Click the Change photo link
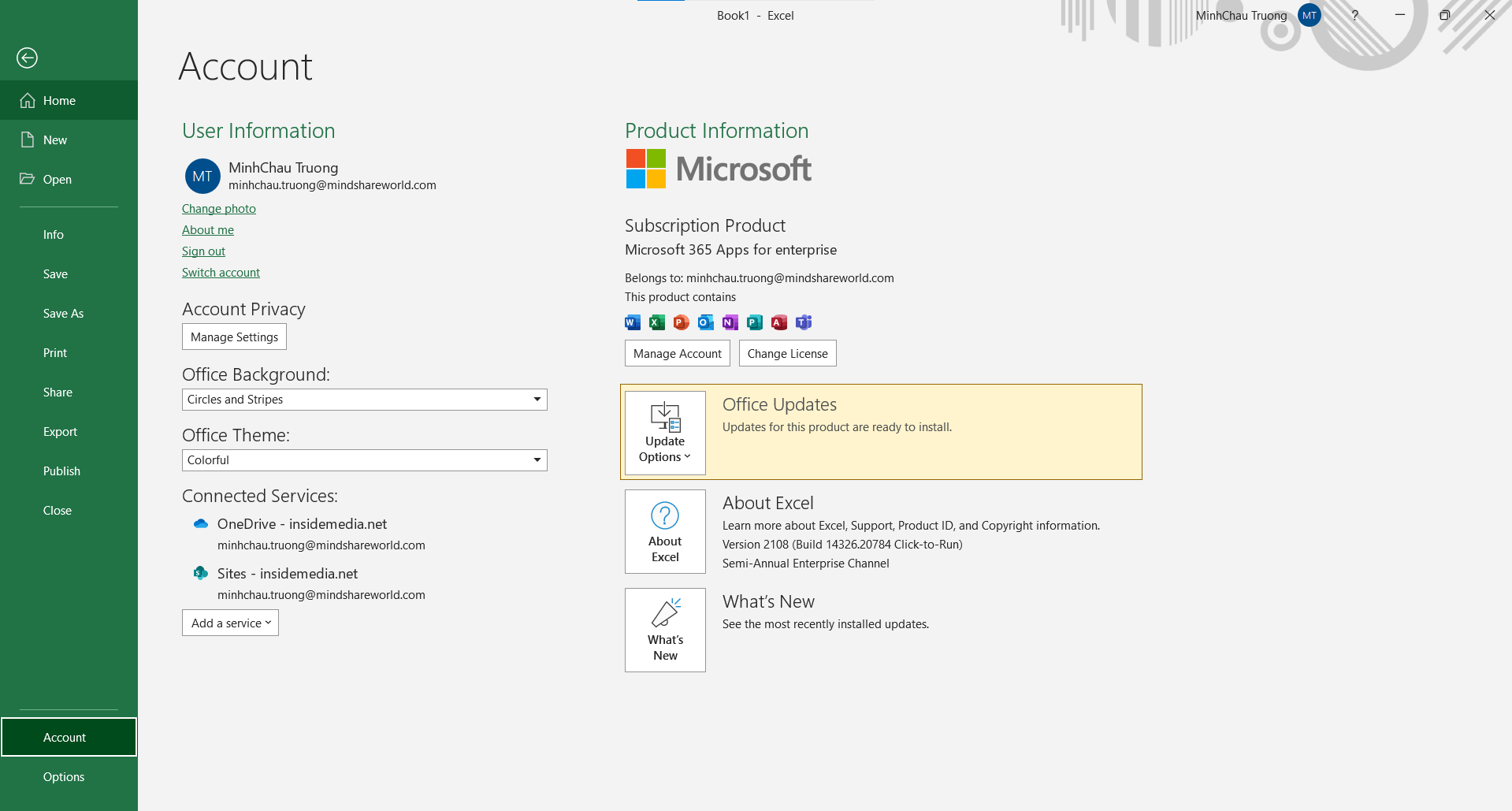 coord(219,208)
